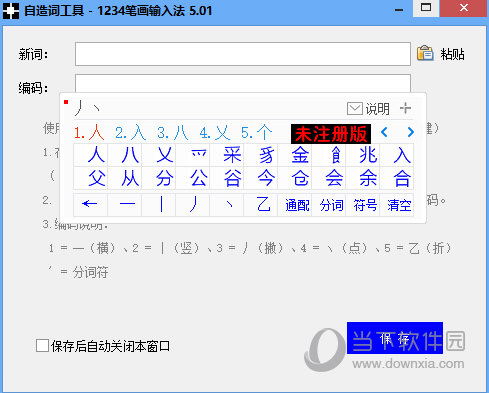Screen dimensions: 489x393
Task: Click the app icon in title bar
Action: [11, 10]
